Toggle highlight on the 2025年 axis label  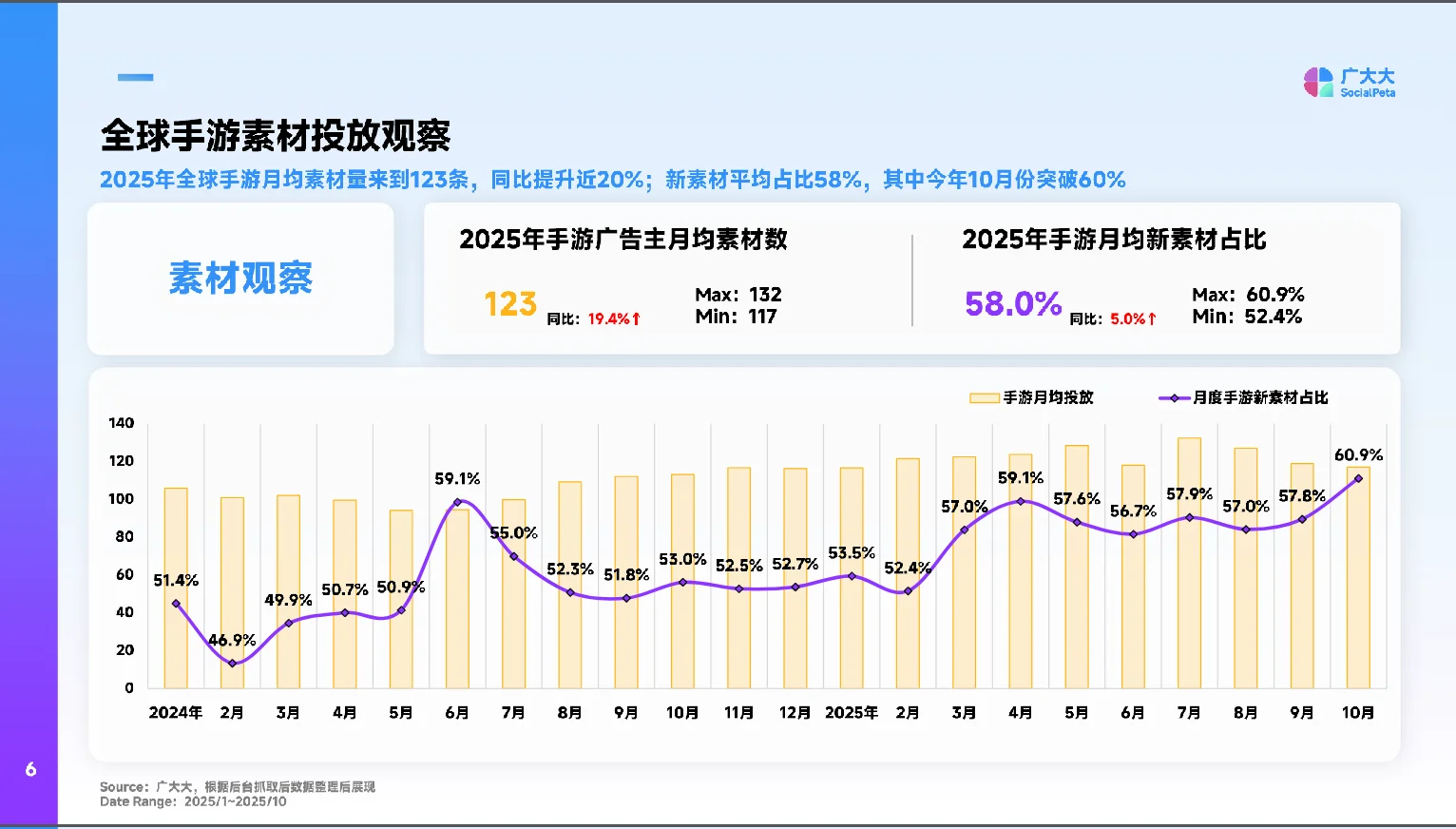click(x=852, y=711)
